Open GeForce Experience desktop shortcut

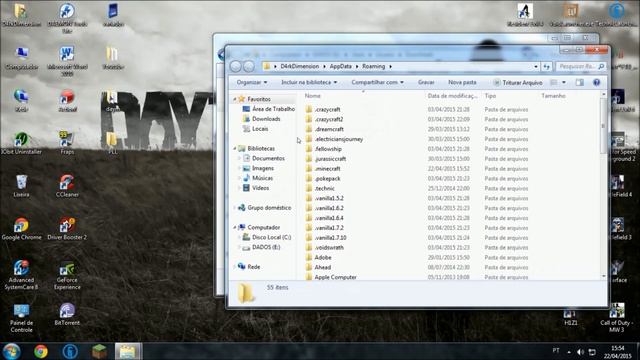pos(67,275)
